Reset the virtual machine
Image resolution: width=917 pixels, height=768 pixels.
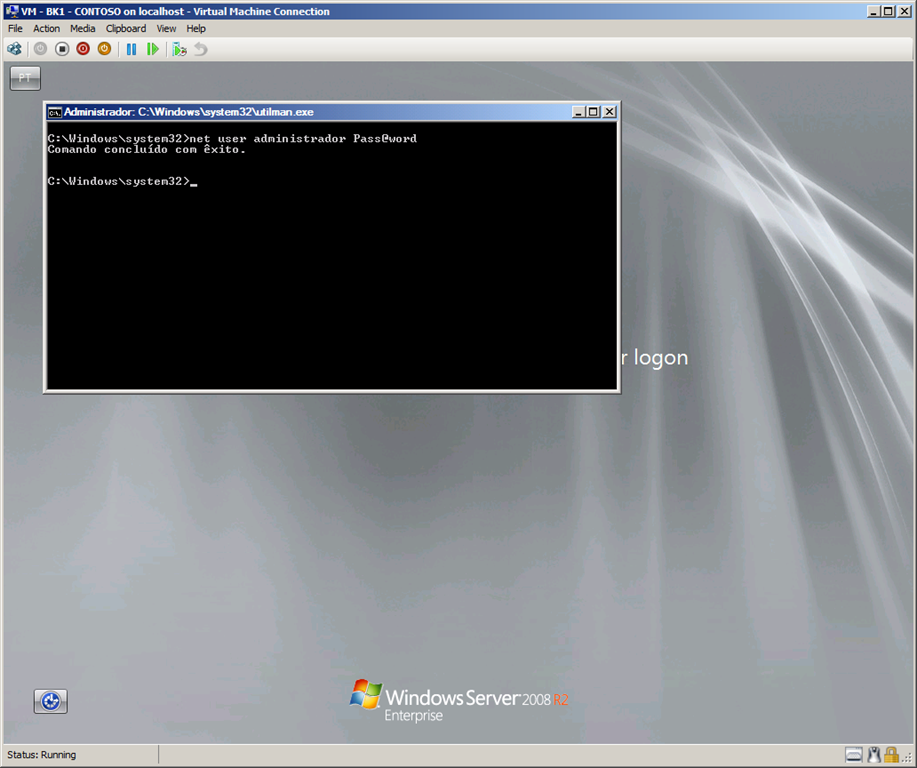pos(152,49)
